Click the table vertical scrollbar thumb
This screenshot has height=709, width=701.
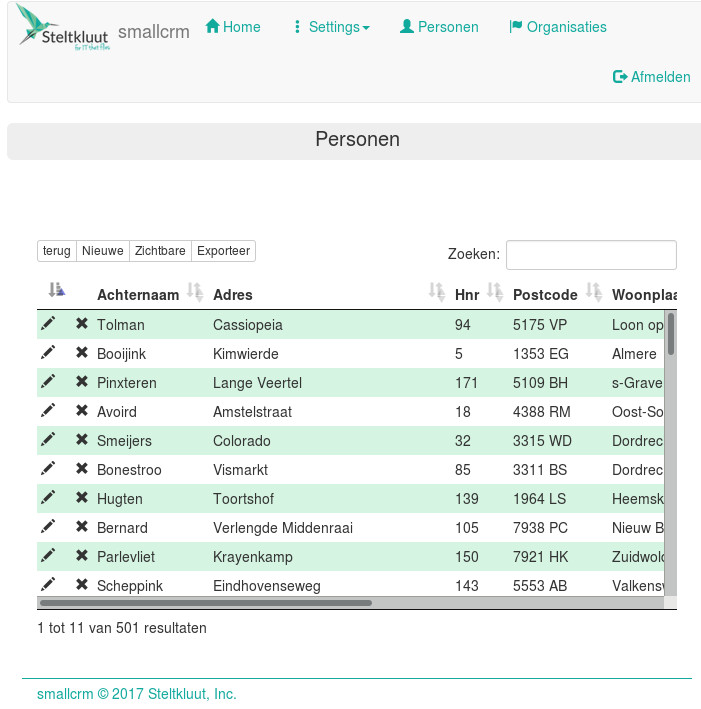point(671,334)
